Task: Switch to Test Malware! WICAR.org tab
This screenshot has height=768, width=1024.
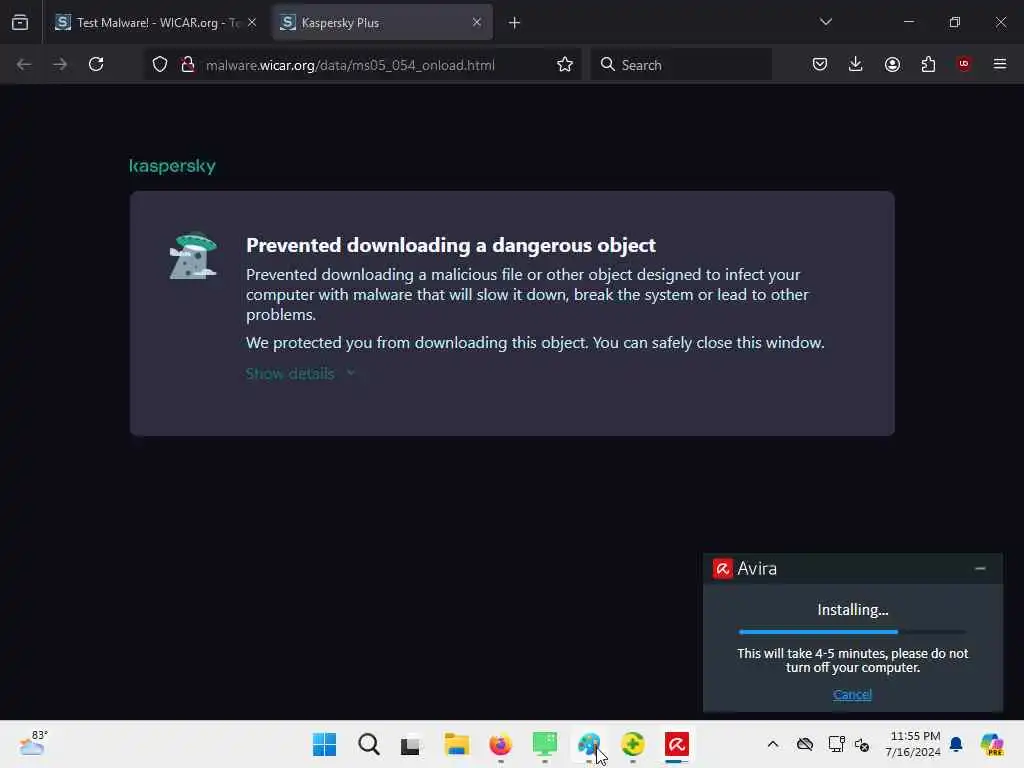Action: coord(155,22)
